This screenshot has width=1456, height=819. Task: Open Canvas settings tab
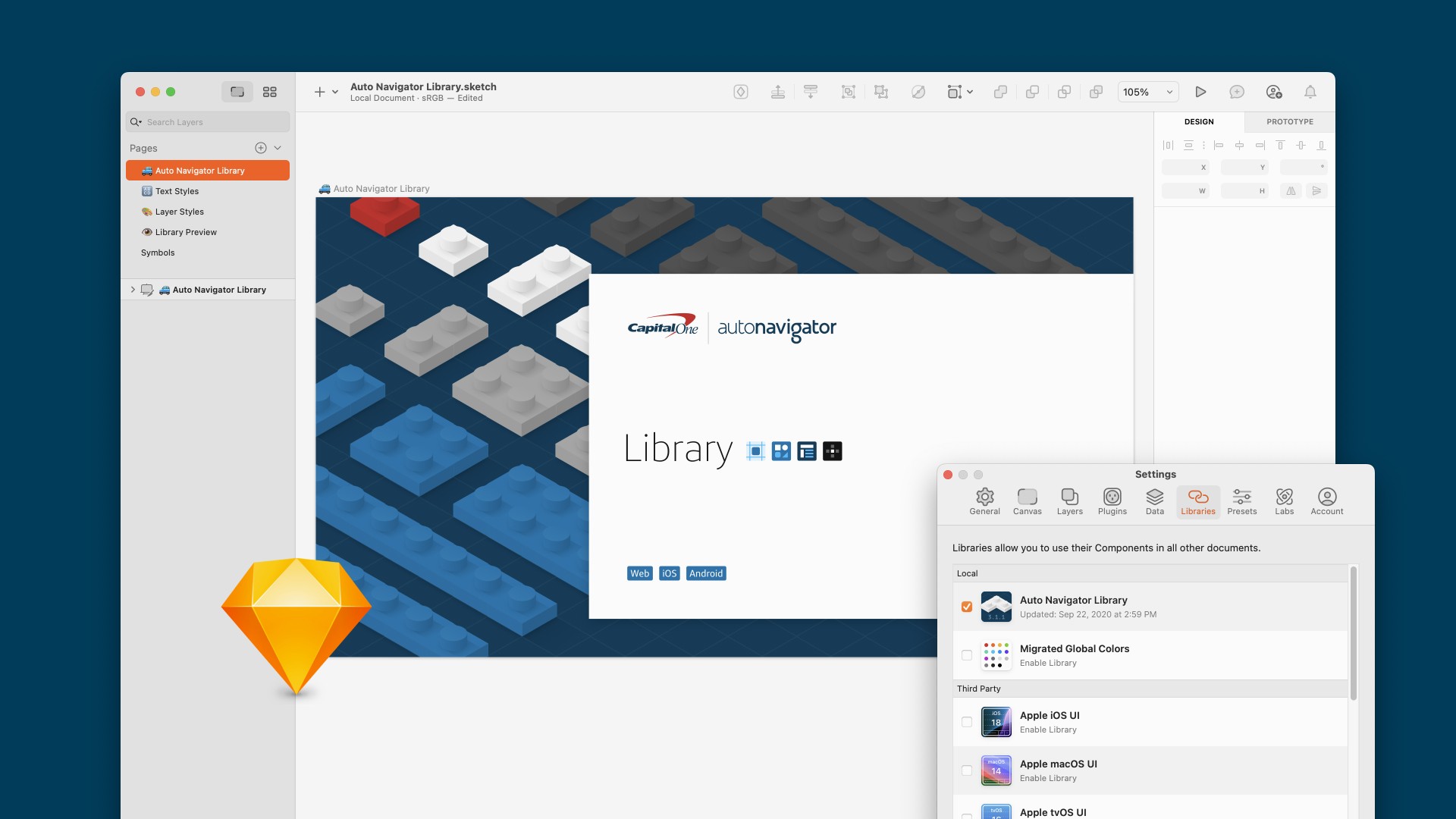1028,502
